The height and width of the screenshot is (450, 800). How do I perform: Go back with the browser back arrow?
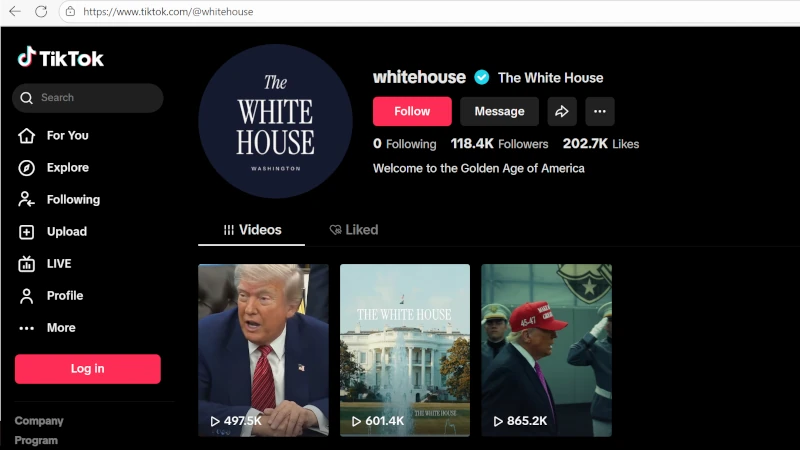pyautogui.click(x=15, y=11)
